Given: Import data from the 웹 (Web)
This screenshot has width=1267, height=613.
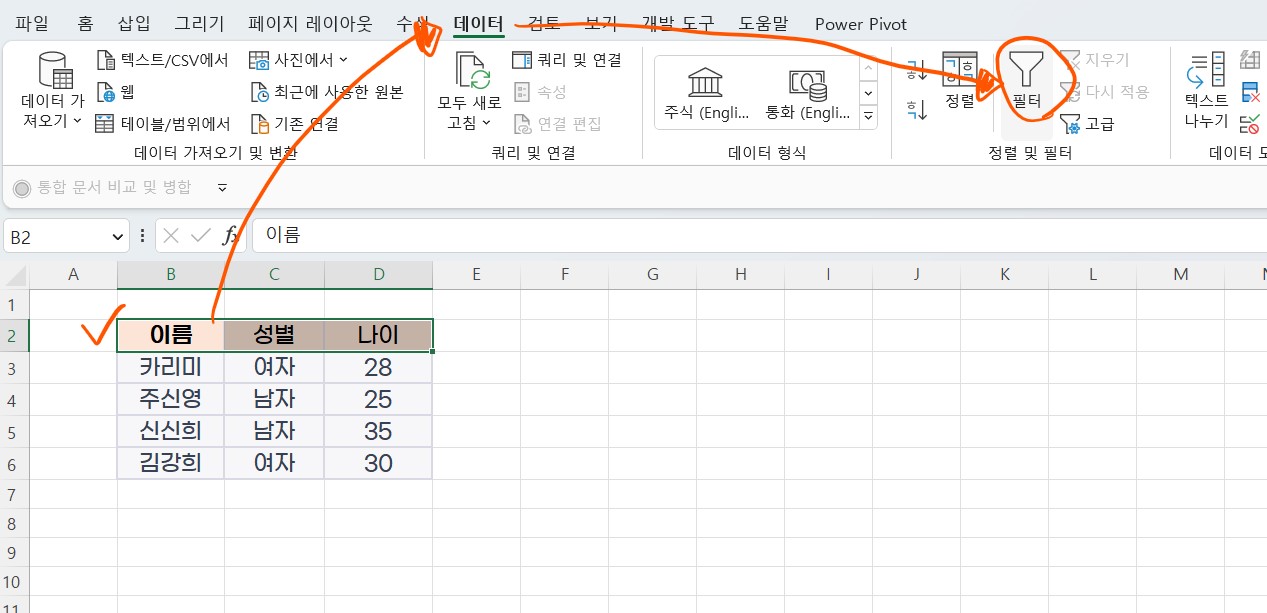Looking at the screenshot, I should 112,91.
